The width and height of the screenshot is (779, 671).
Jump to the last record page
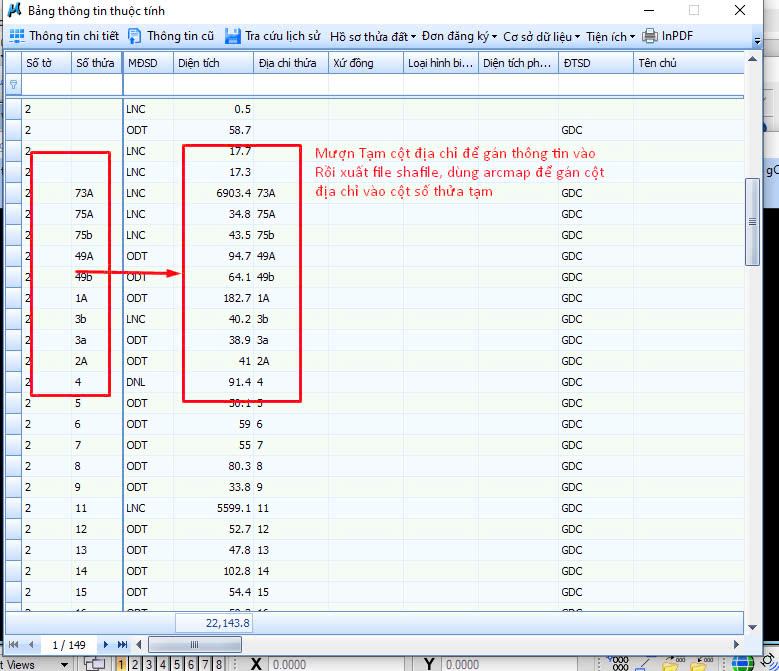click(123, 645)
